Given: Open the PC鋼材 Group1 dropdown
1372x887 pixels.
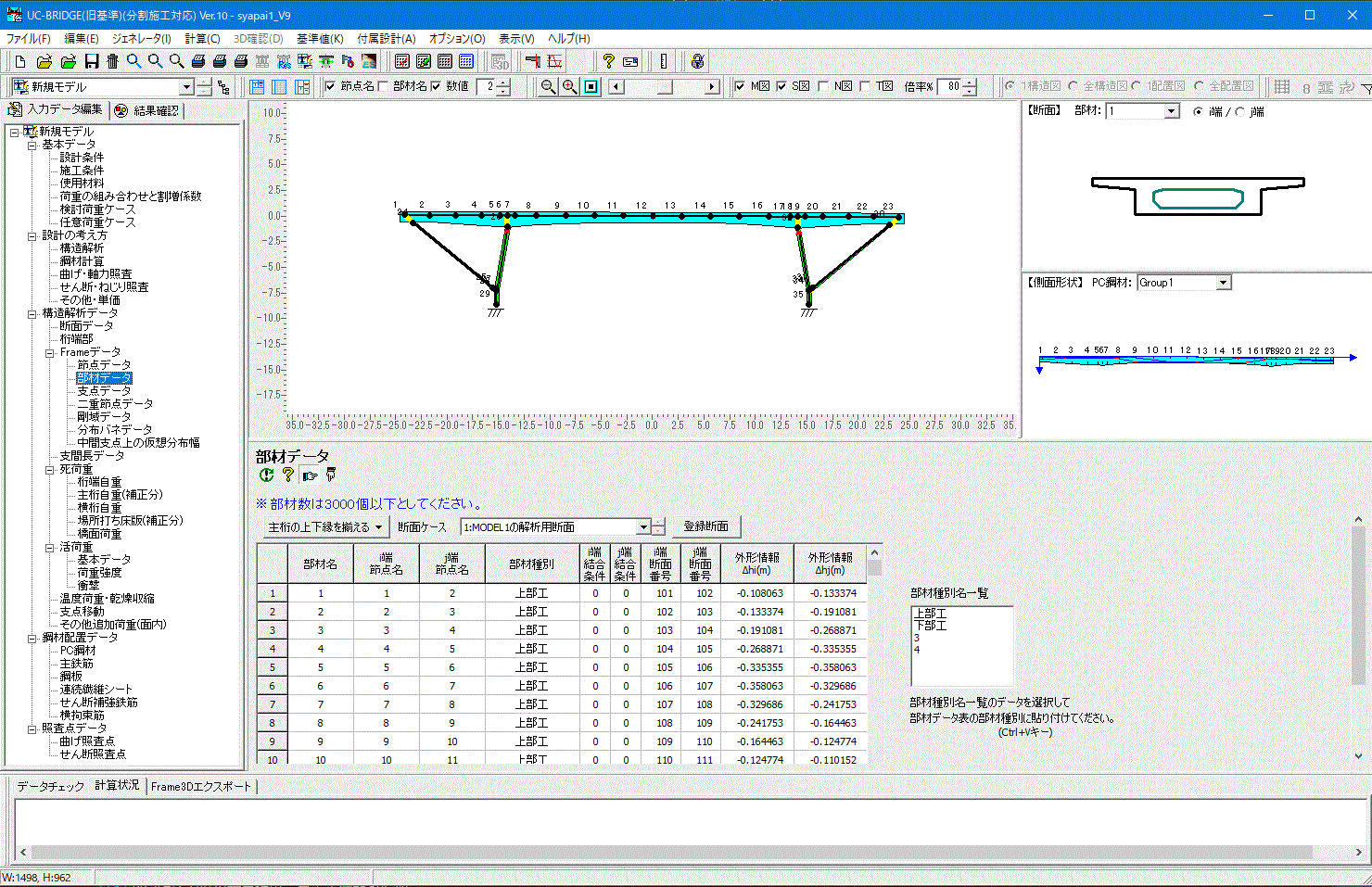Looking at the screenshot, I should [x=1223, y=283].
